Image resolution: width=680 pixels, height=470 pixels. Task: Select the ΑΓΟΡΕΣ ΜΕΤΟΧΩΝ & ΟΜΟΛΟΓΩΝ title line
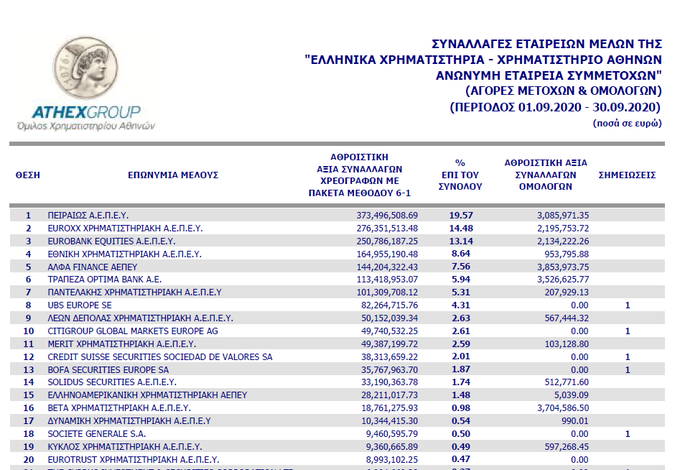[563, 91]
